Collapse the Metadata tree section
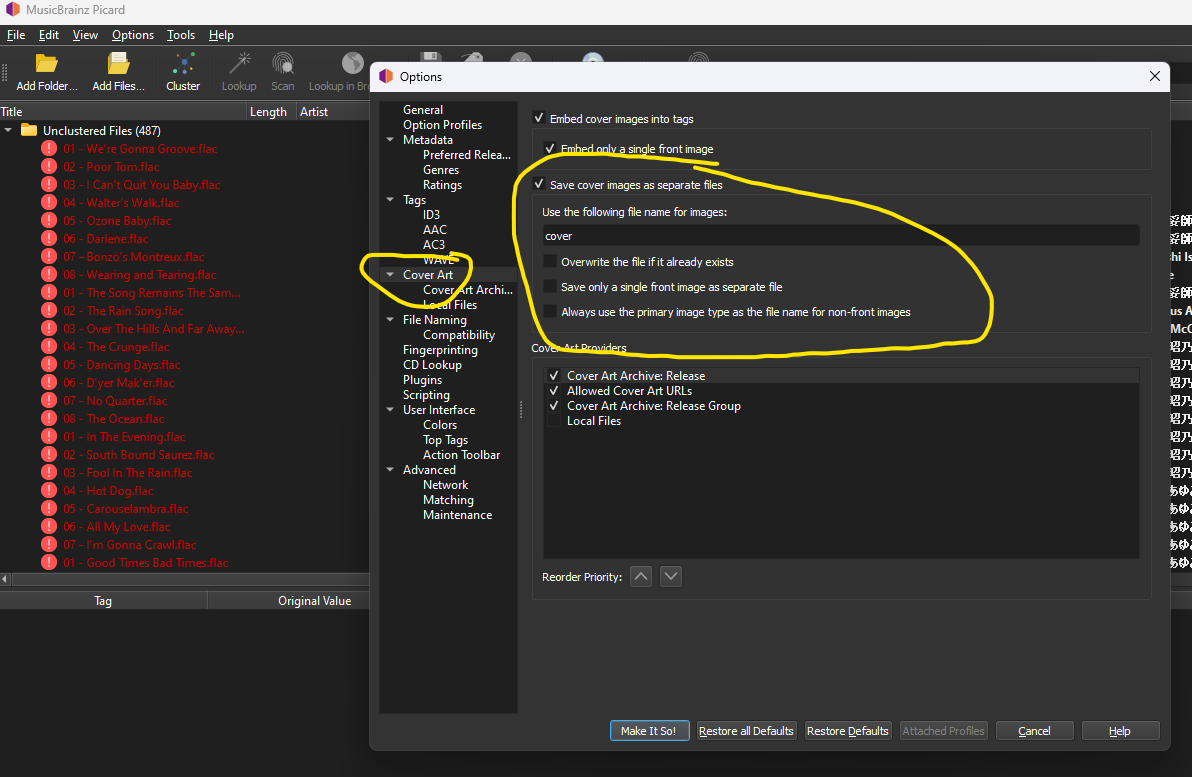Viewport: 1192px width, 777px height. (391, 140)
